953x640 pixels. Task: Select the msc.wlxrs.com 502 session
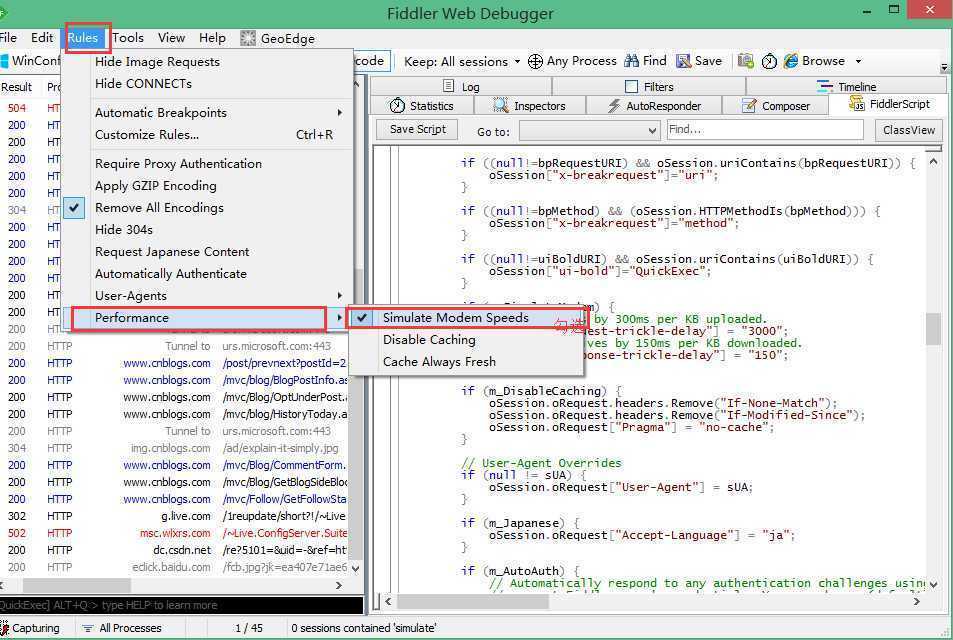point(174,533)
